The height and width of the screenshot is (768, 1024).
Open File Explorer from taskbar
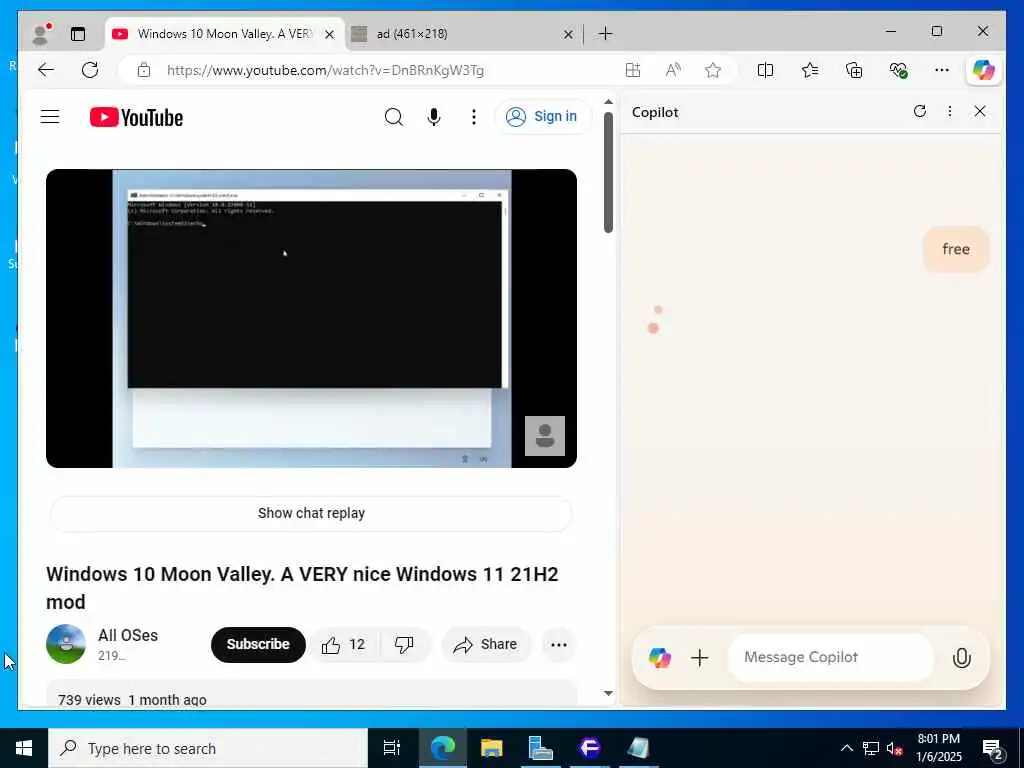coord(492,748)
